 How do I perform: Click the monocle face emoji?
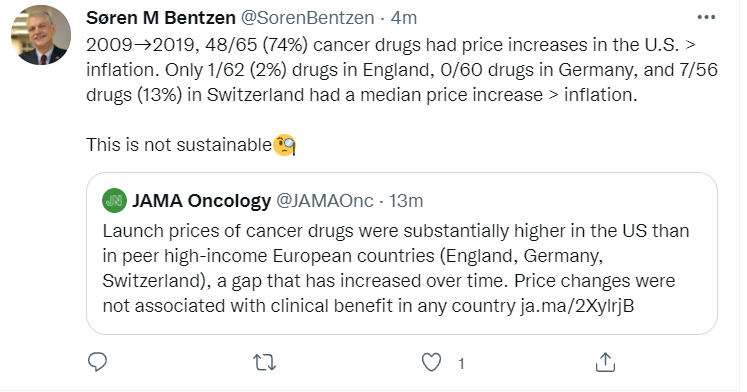point(284,145)
